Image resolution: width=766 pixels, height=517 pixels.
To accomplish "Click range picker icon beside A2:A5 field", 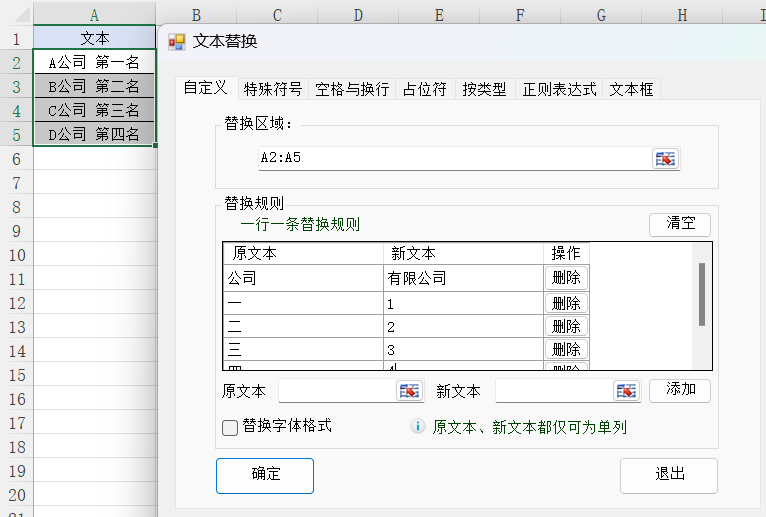I will (x=665, y=158).
